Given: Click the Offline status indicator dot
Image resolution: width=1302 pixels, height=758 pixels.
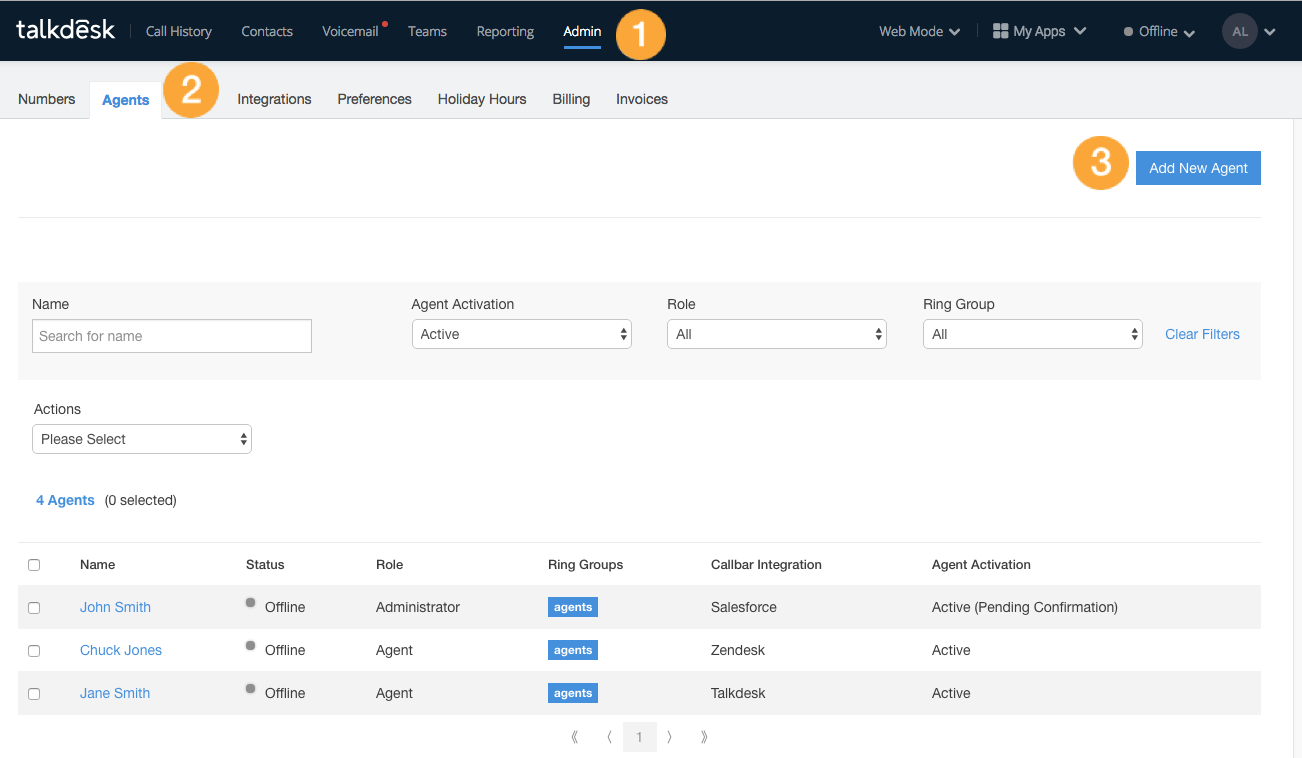Looking at the screenshot, I should tap(1129, 31).
